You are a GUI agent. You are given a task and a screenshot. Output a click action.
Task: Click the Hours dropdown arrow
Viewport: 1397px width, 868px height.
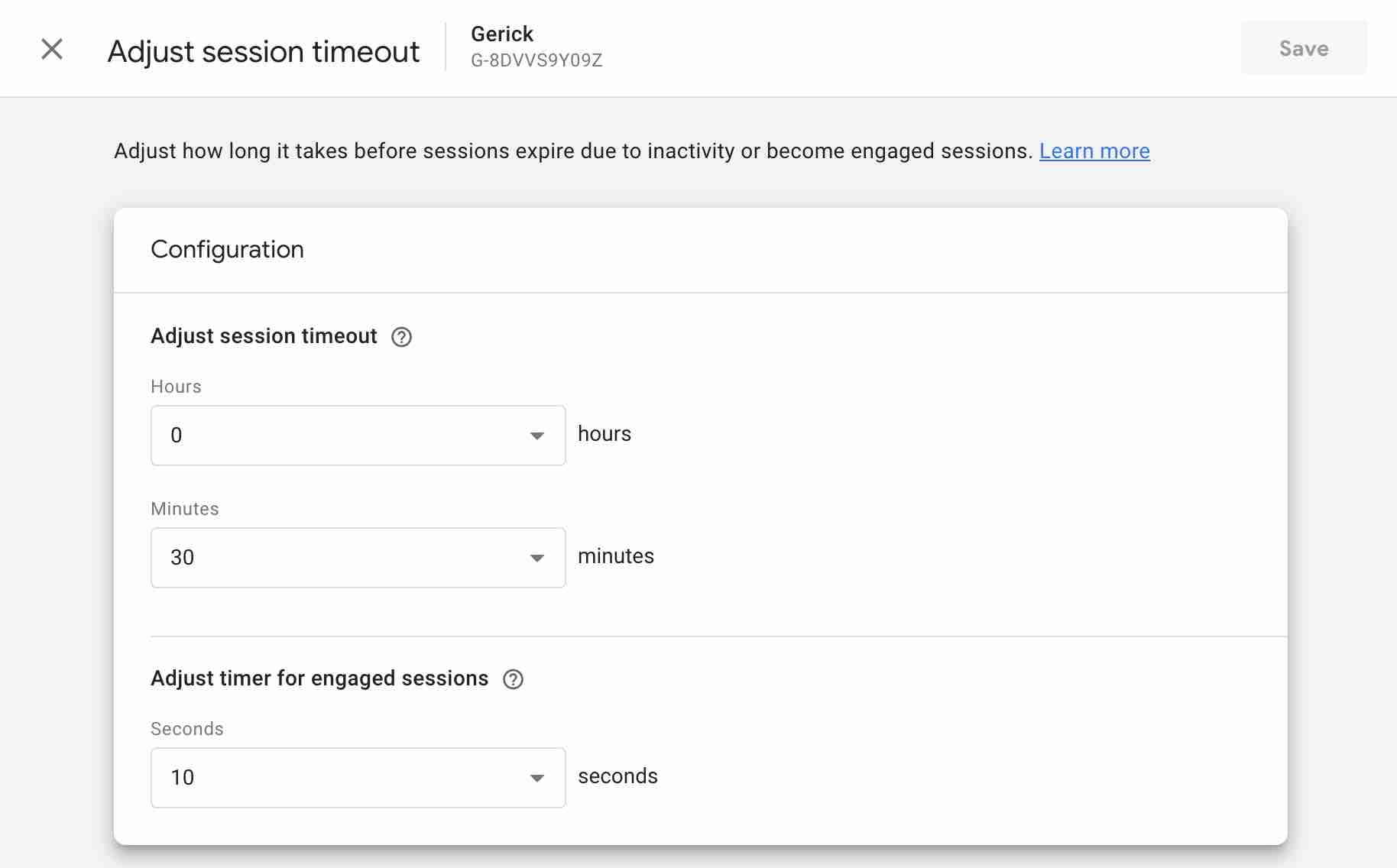click(x=536, y=436)
